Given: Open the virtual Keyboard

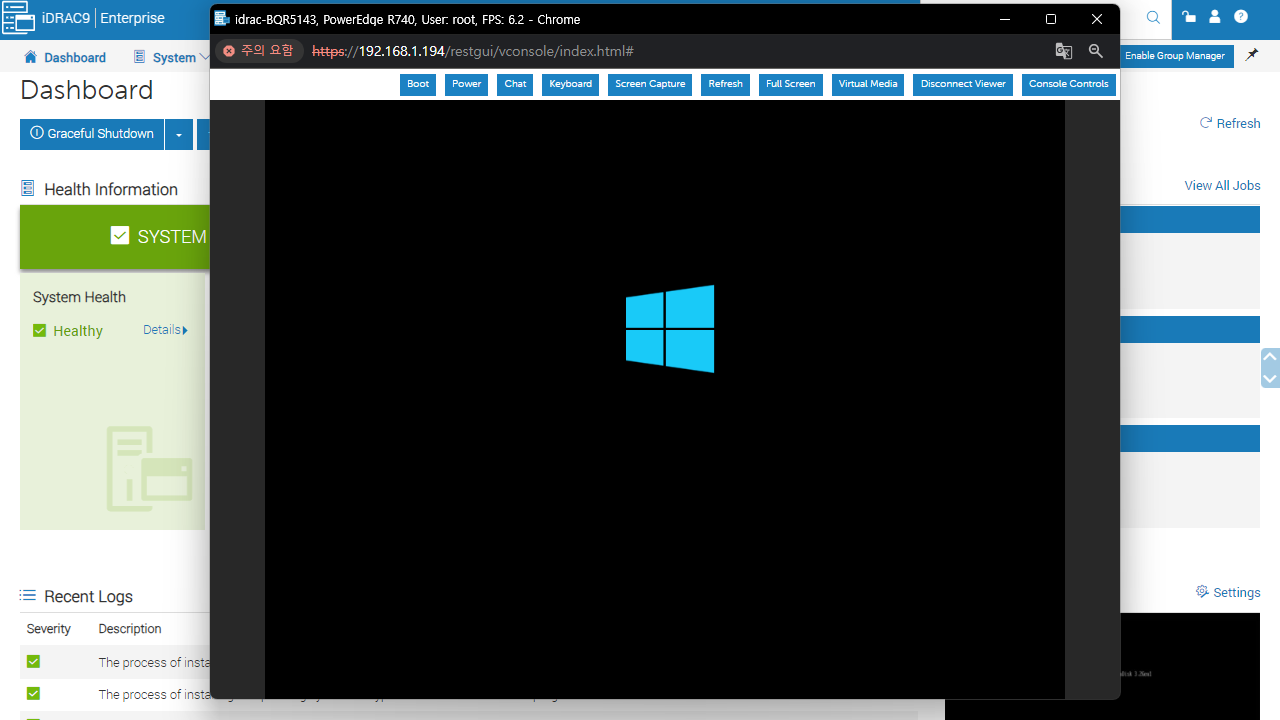Looking at the screenshot, I should [x=570, y=84].
